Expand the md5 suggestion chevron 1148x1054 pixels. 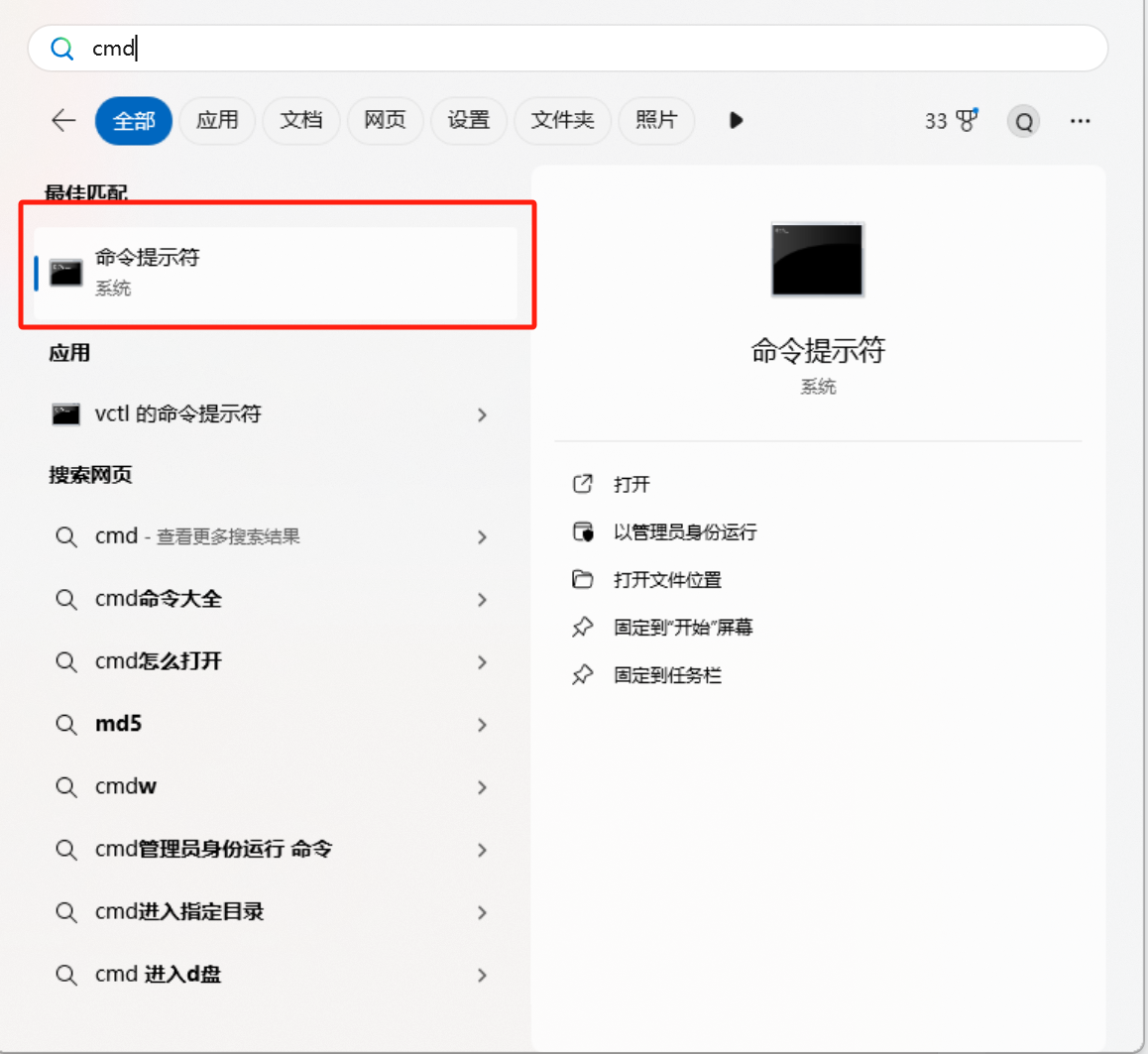(x=482, y=725)
